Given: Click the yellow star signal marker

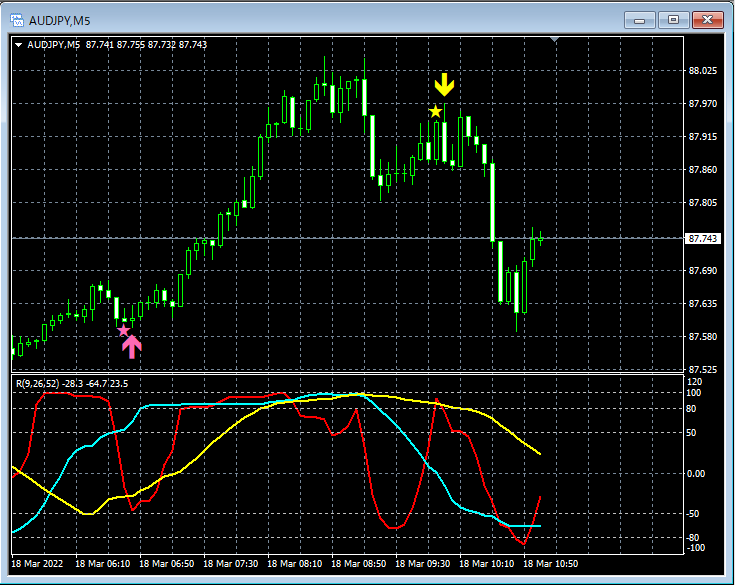Looking at the screenshot, I should coord(436,111).
